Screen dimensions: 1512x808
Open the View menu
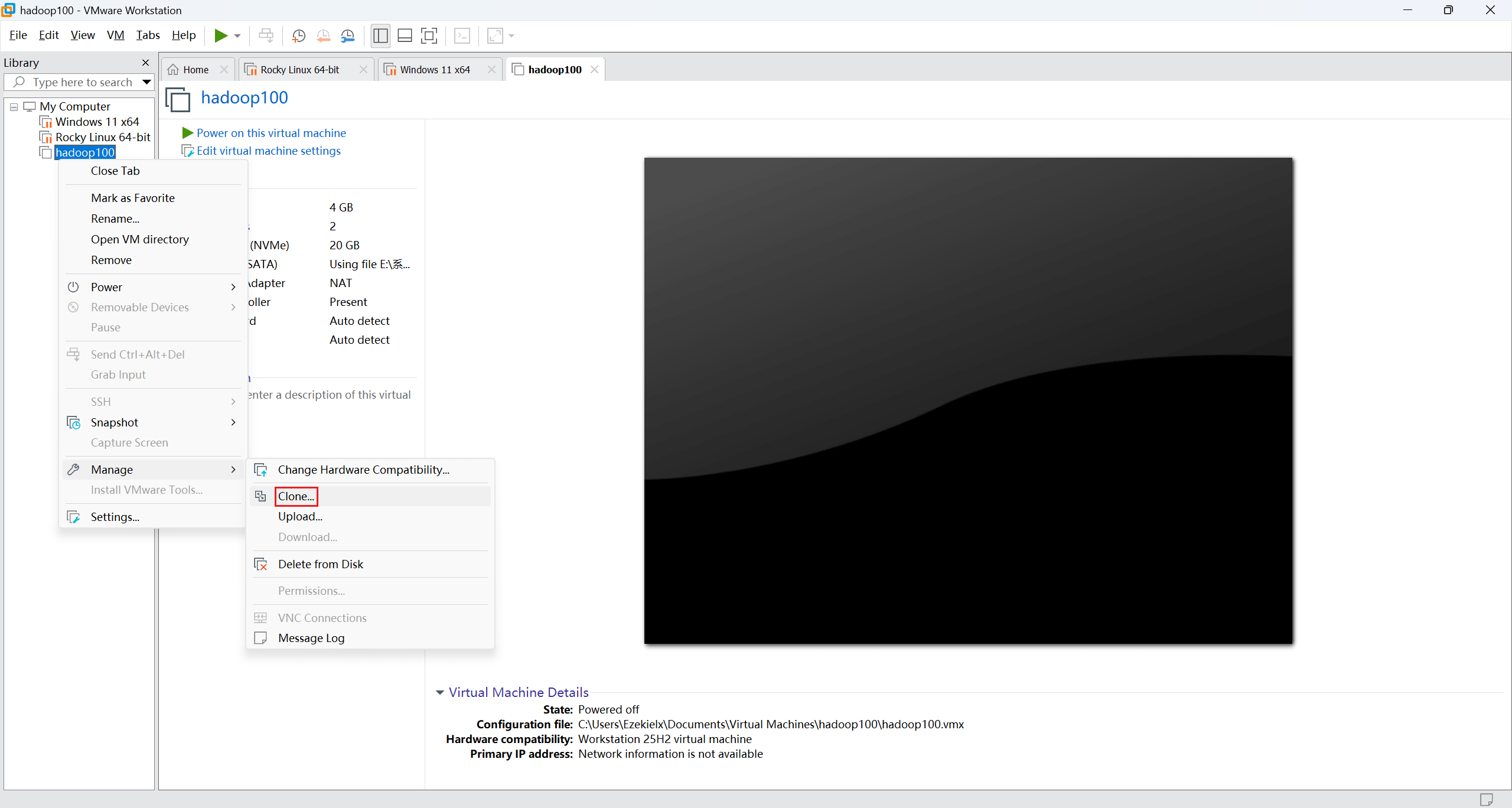click(x=83, y=35)
